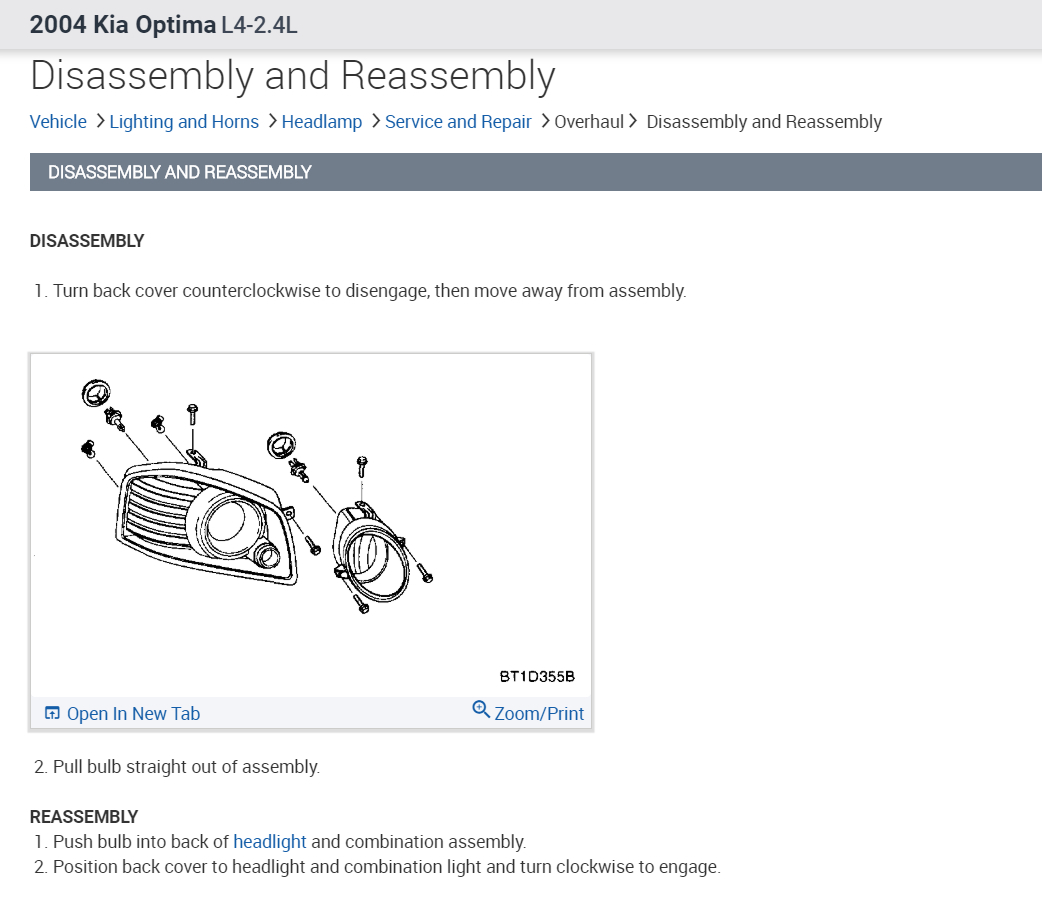Click the BT1D355B diagram code label

pos(537,676)
